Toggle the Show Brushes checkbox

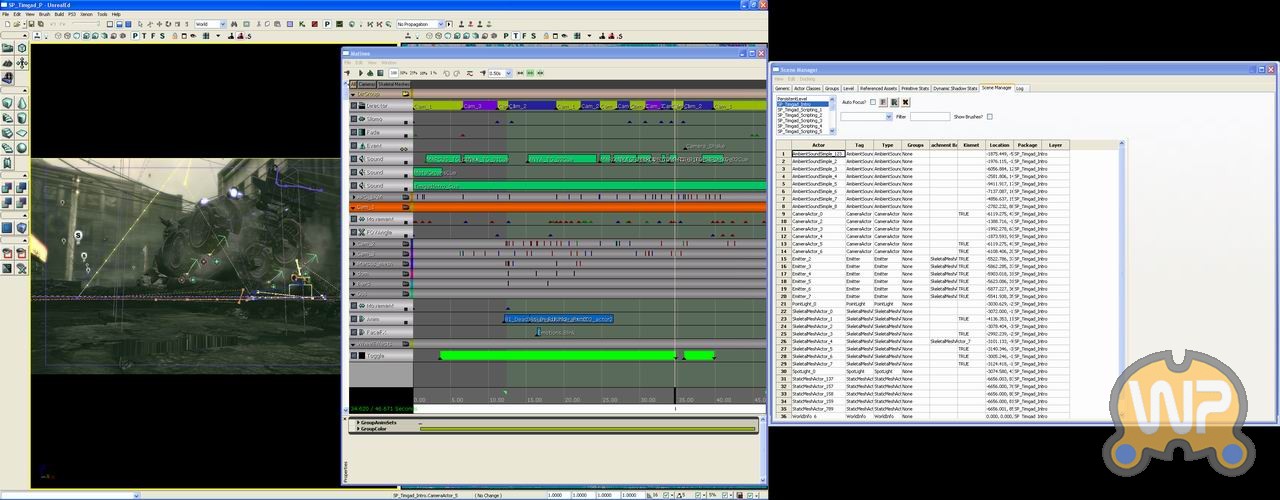tap(990, 117)
